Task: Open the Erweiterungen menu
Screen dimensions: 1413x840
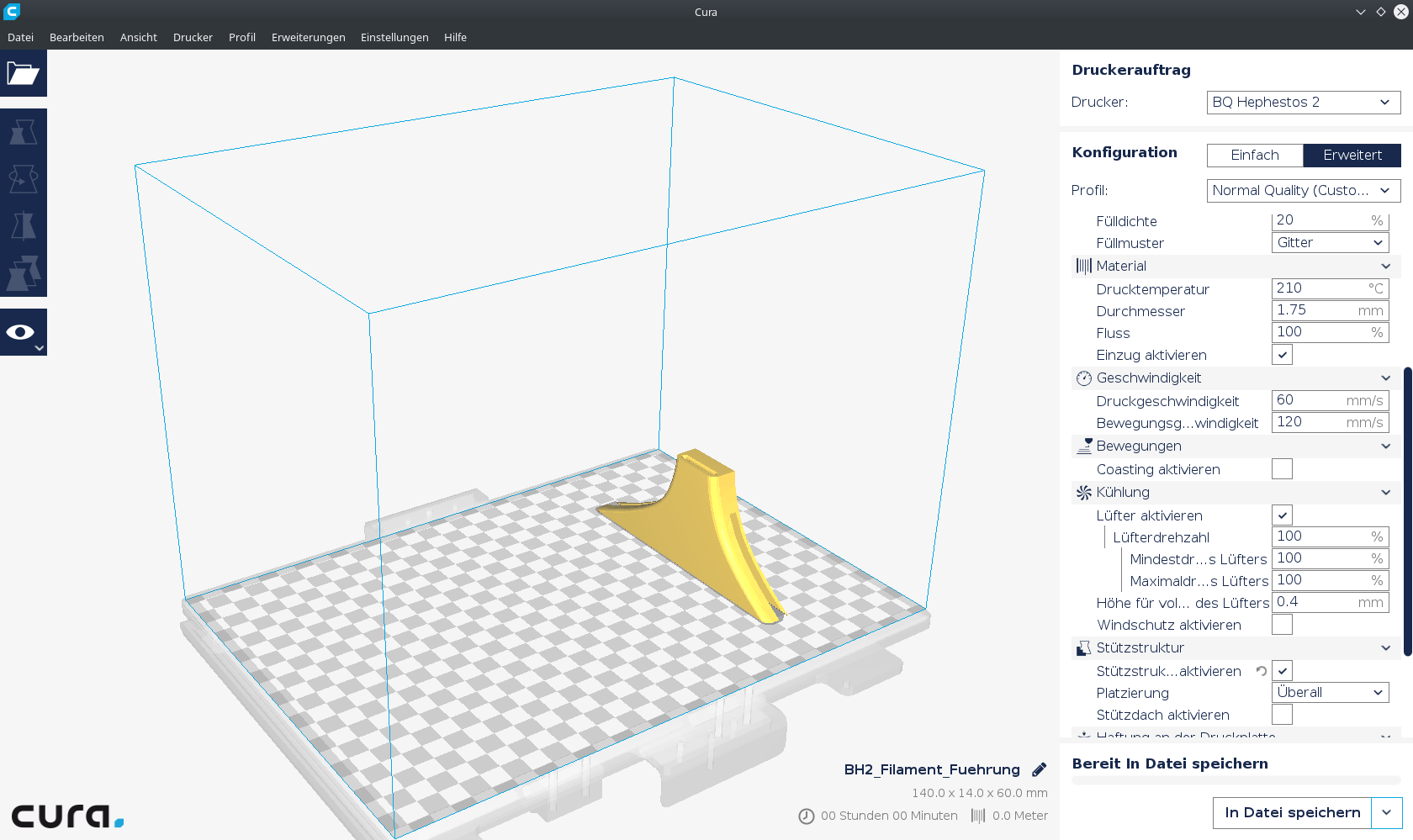Action: click(308, 37)
